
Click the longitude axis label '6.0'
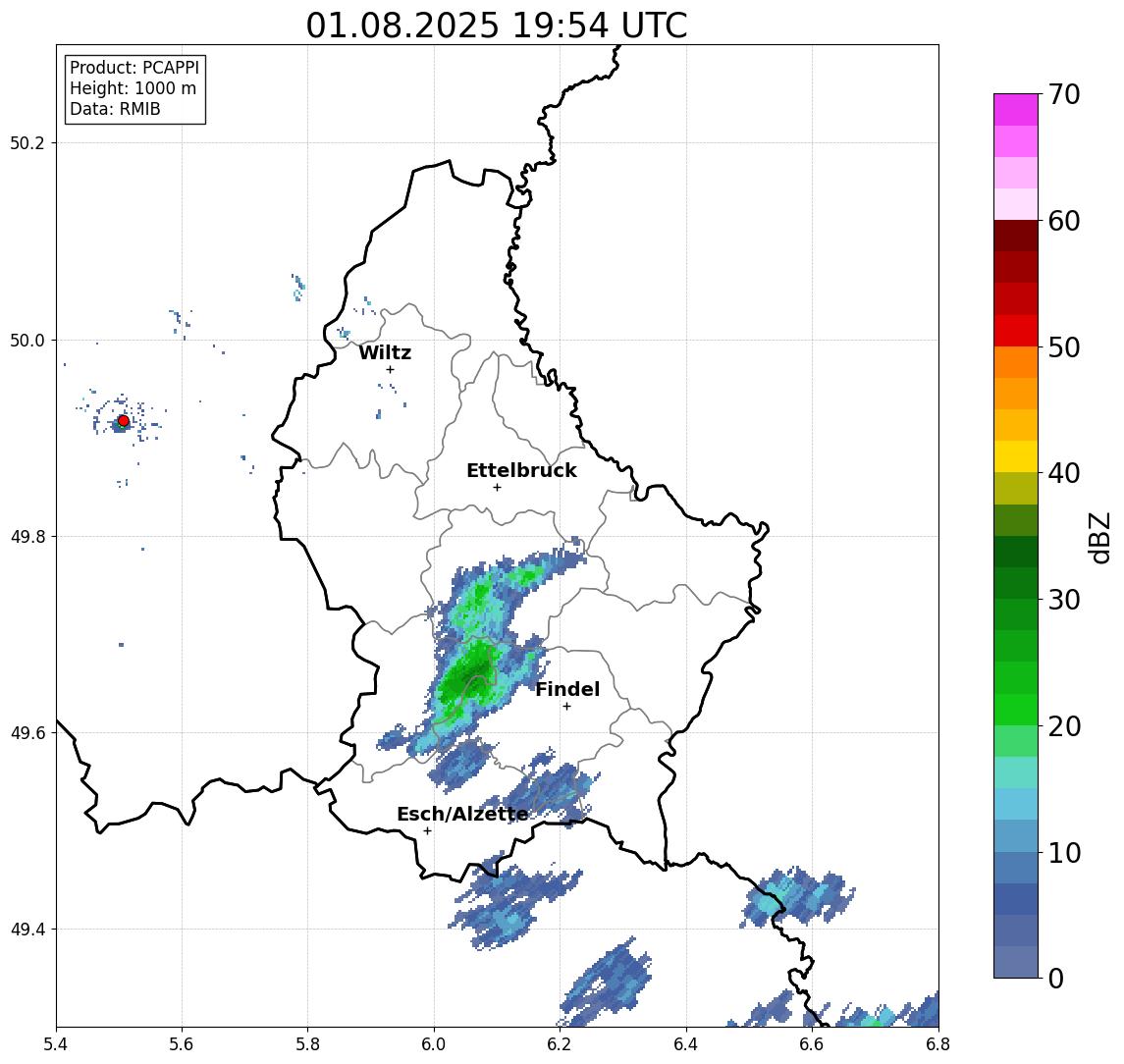pyautogui.click(x=434, y=1044)
